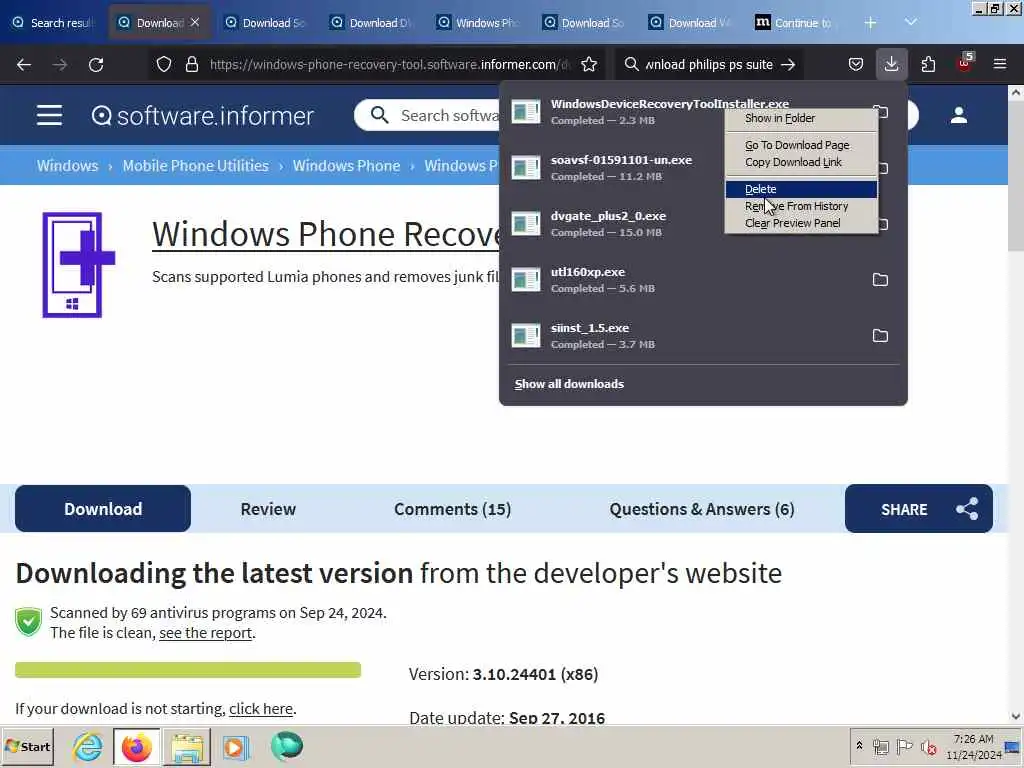
Task: Click the green download progress bar
Action: pos(188,670)
